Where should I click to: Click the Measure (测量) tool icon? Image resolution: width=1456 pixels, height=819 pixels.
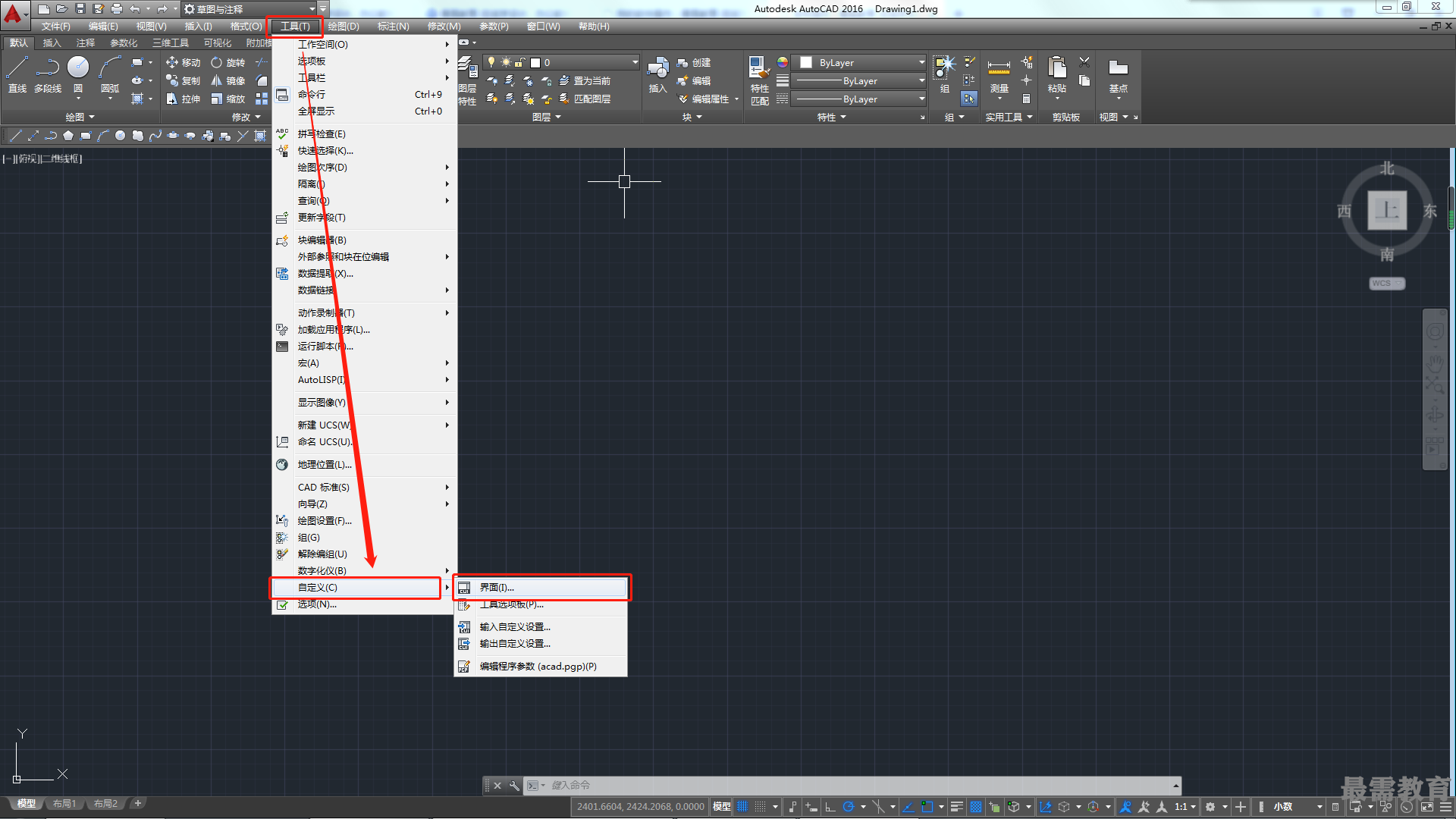999,75
